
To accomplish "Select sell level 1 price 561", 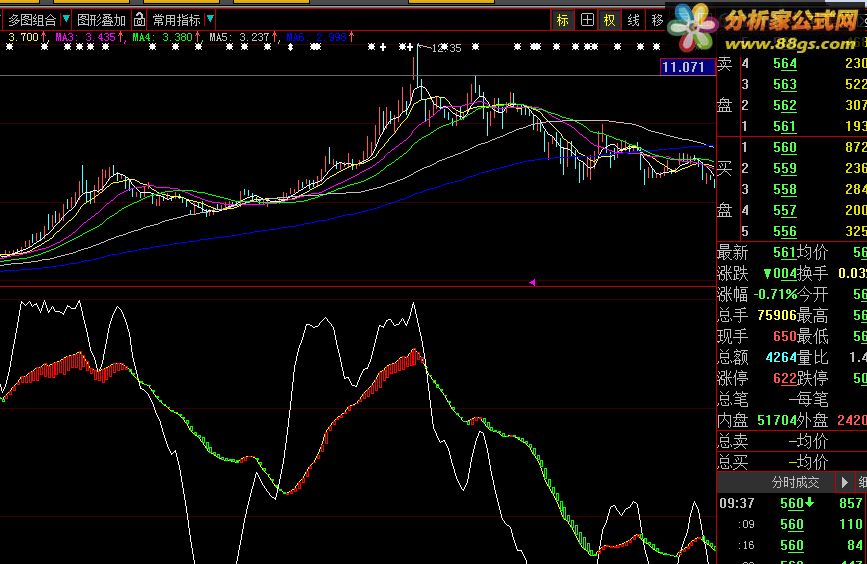I will tap(785, 127).
